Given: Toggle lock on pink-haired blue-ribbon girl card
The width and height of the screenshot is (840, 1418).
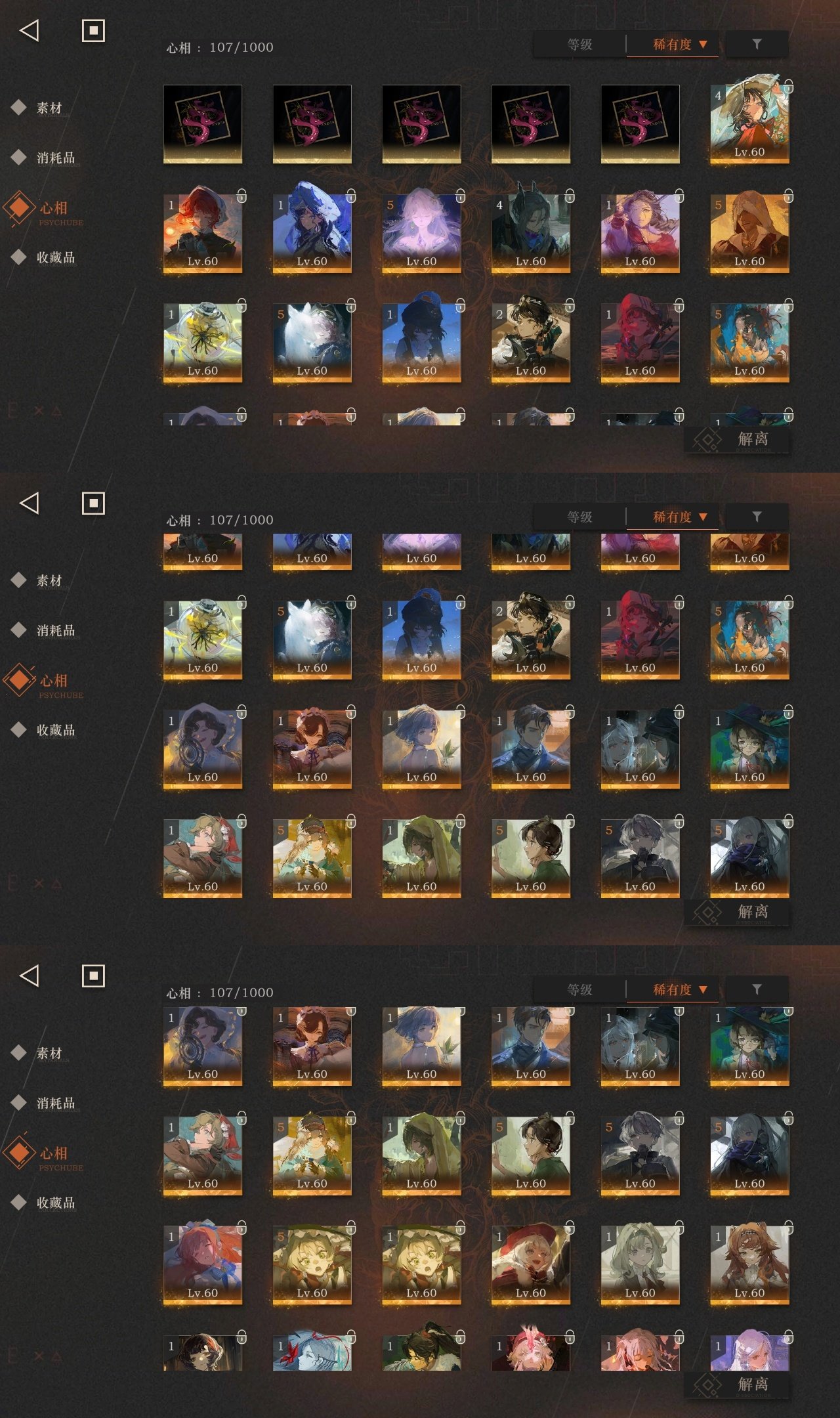Looking at the screenshot, I should [x=241, y=1228].
